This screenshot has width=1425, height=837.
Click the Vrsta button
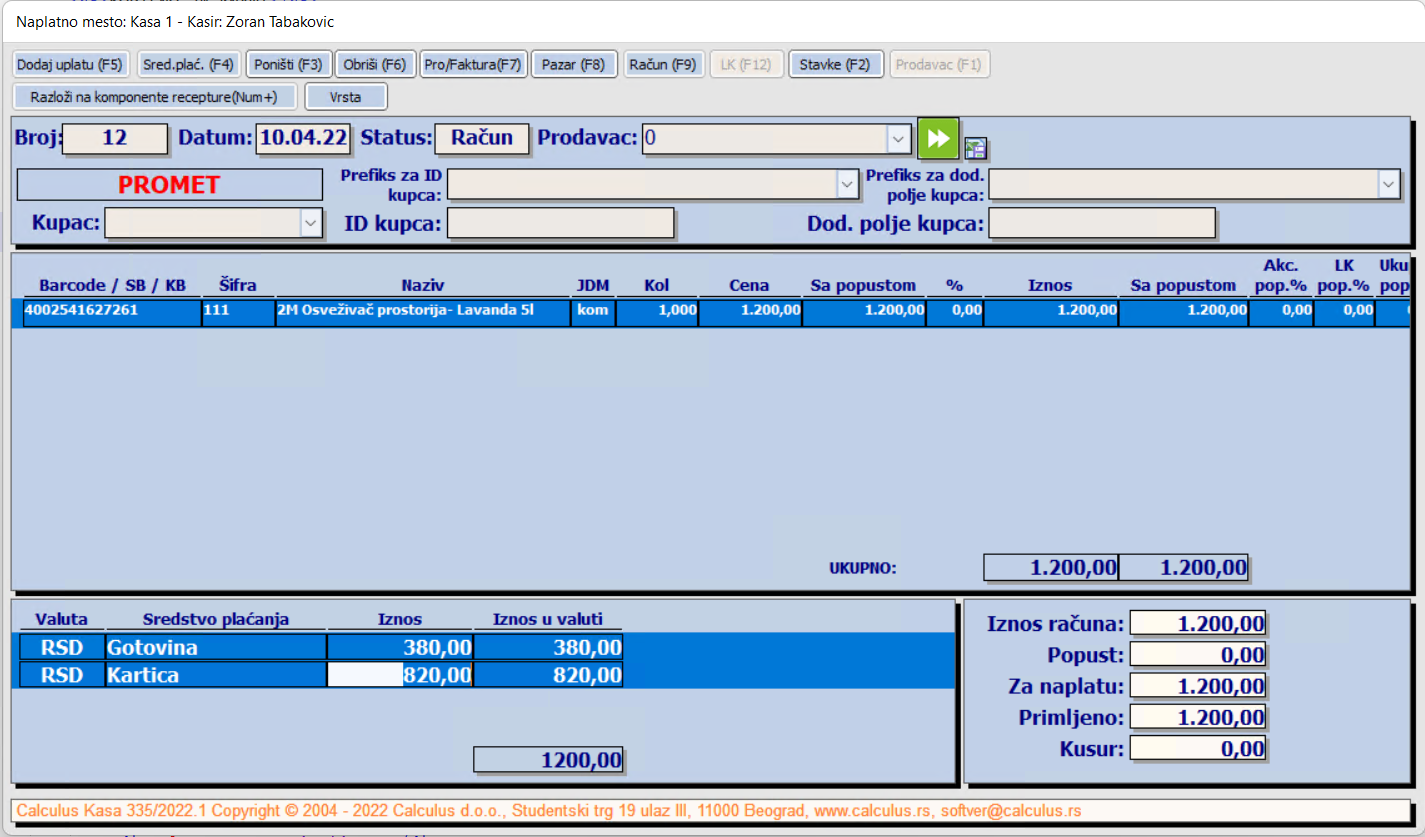coord(345,97)
